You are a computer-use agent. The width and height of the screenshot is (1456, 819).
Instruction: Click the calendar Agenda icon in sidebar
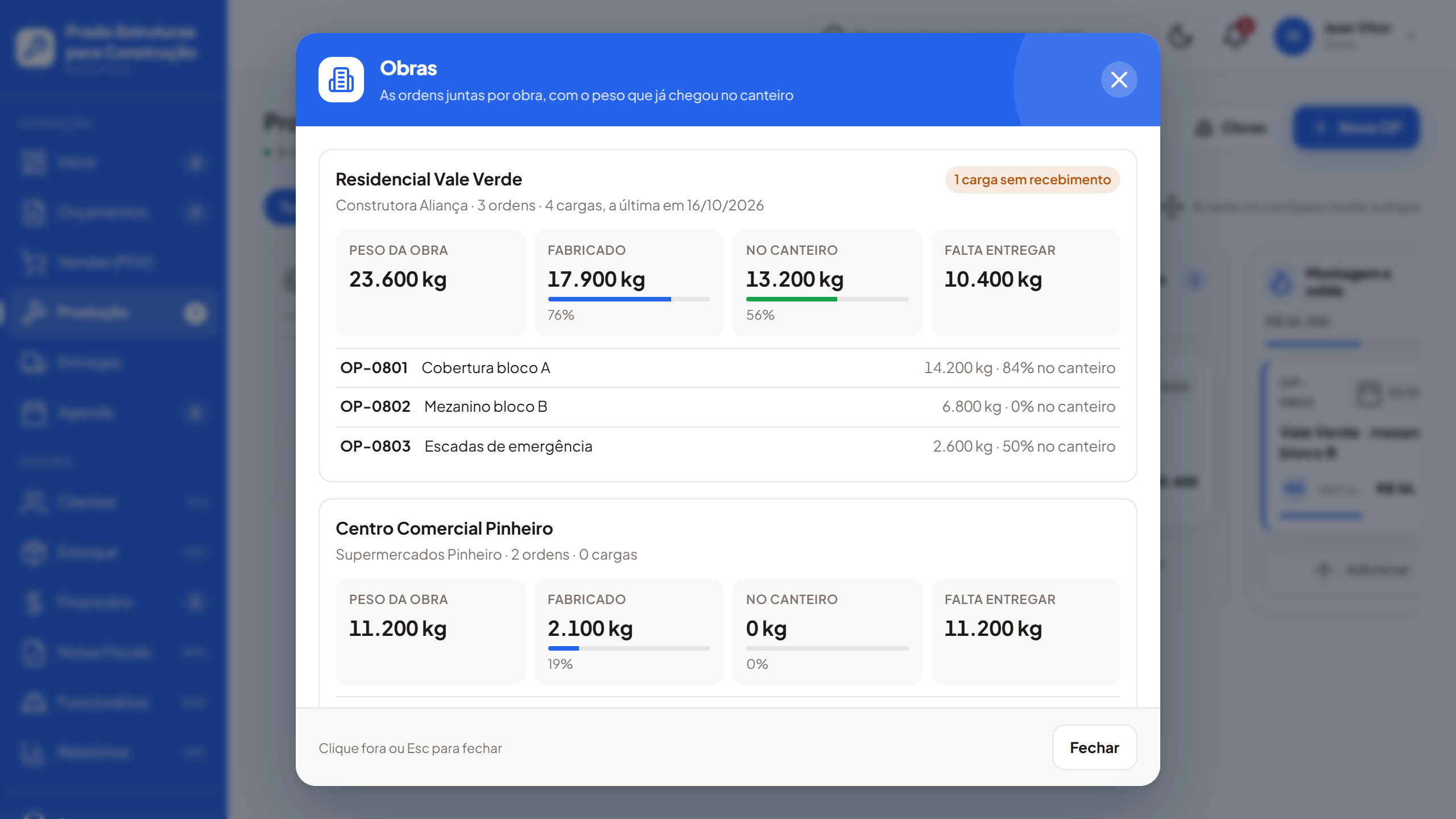point(35,412)
